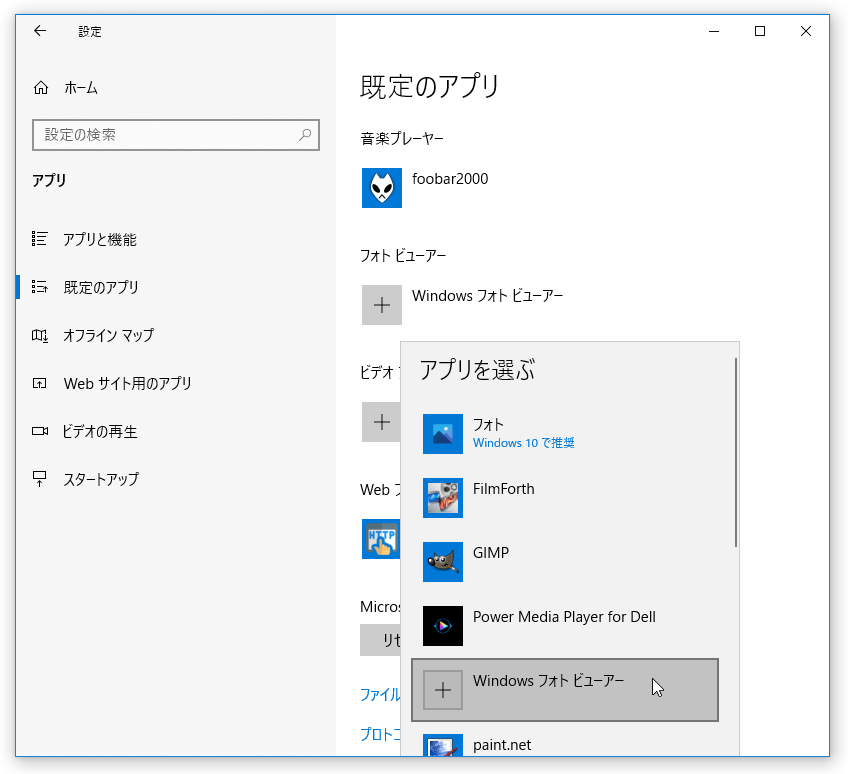Viewport: 848px width, 774px height.
Task: Select Windows フォト ビューアー in popup
Action: click(x=565, y=690)
